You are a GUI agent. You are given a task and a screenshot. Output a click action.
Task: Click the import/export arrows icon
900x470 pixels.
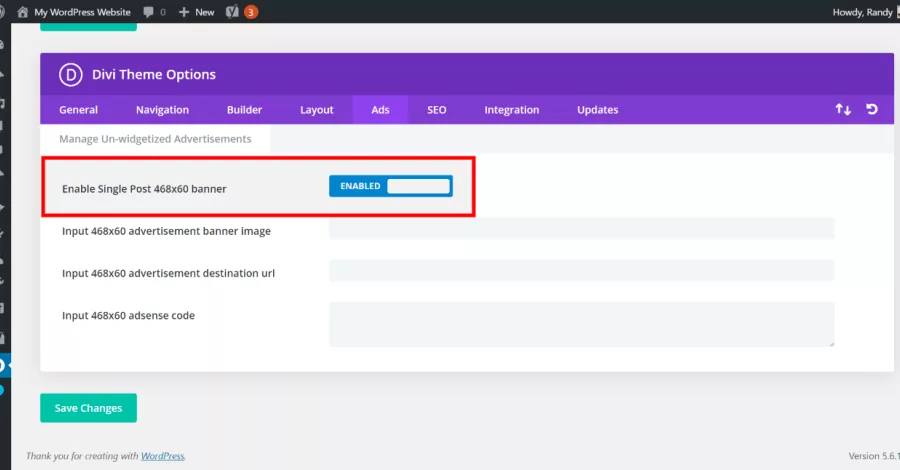coord(843,109)
